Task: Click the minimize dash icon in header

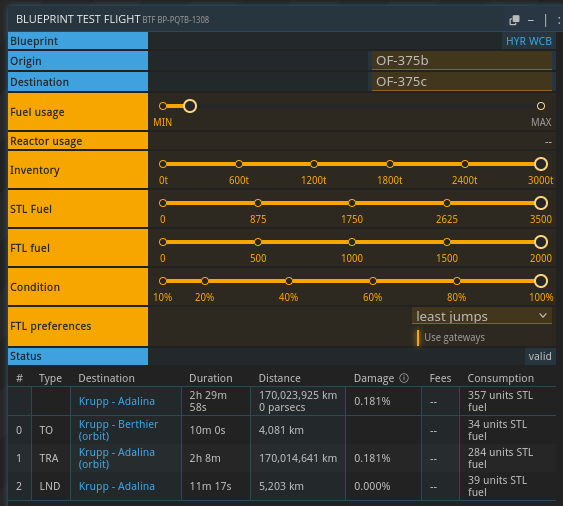Action: [531, 20]
